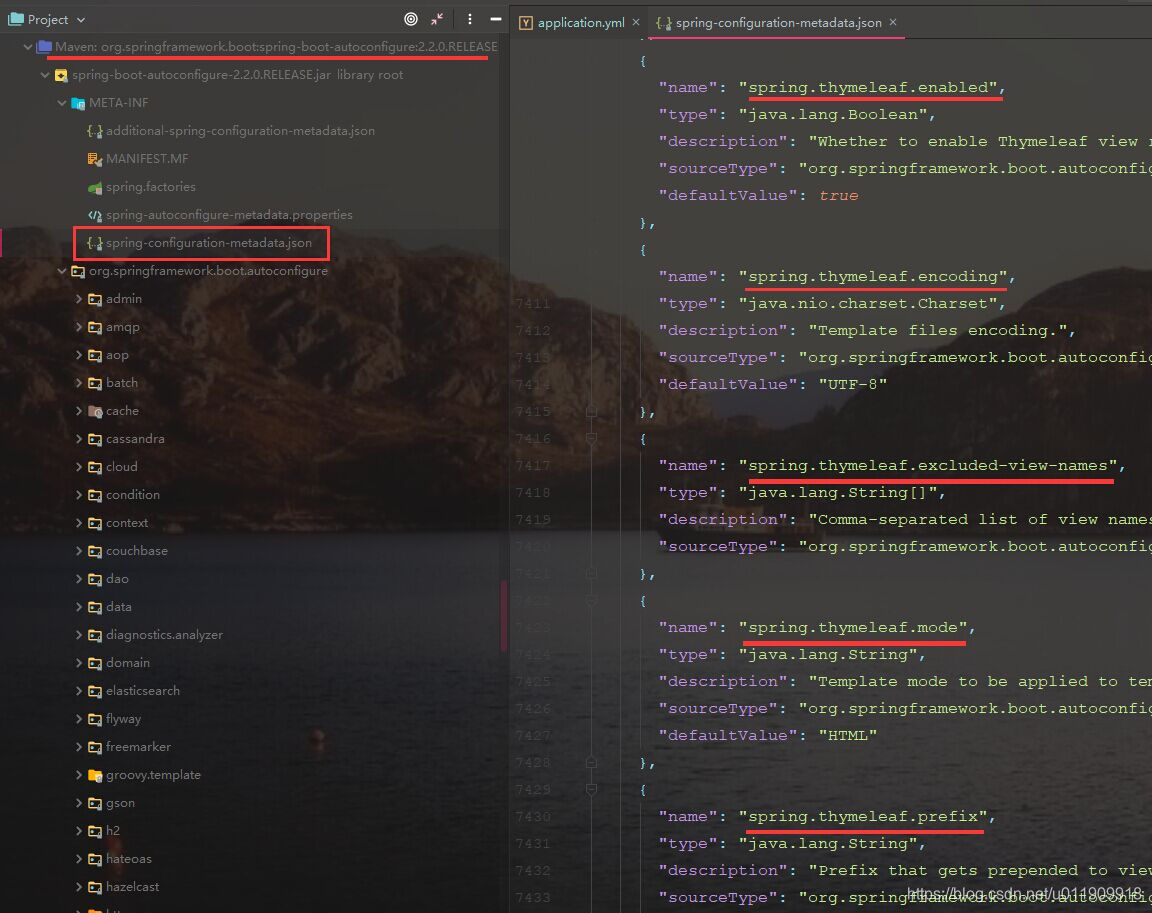1152x913 pixels.
Task: Collapse all nodes in Project panel
Action: click(x=437, y=19)
